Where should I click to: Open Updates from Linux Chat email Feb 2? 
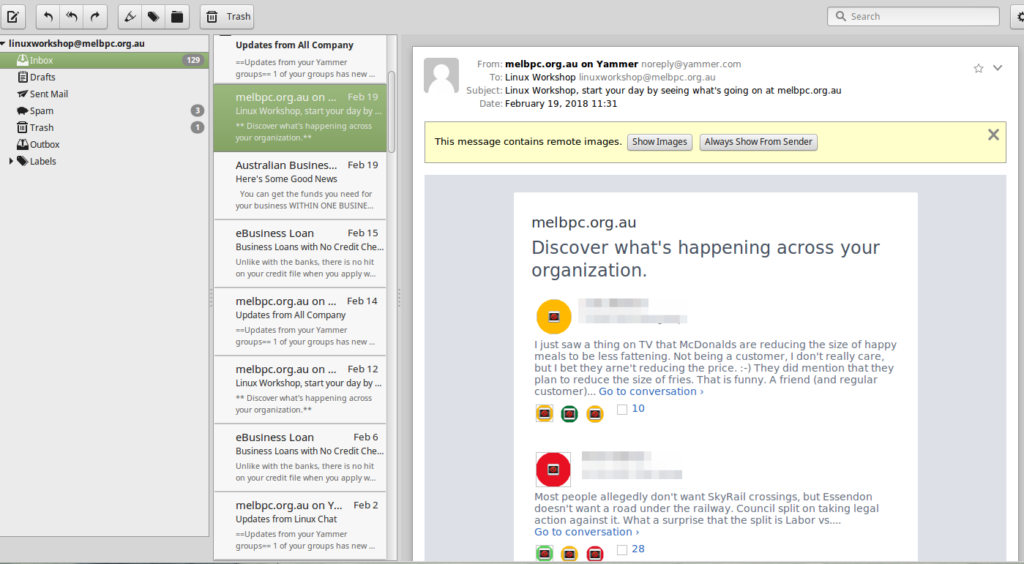pyautogui.click(x=300, y=525)
